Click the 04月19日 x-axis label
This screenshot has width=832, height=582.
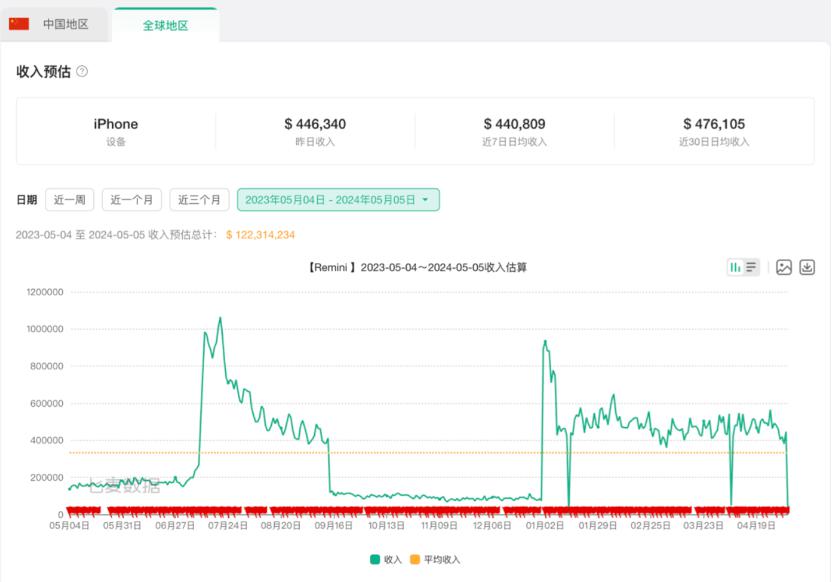tap(756, 525)
